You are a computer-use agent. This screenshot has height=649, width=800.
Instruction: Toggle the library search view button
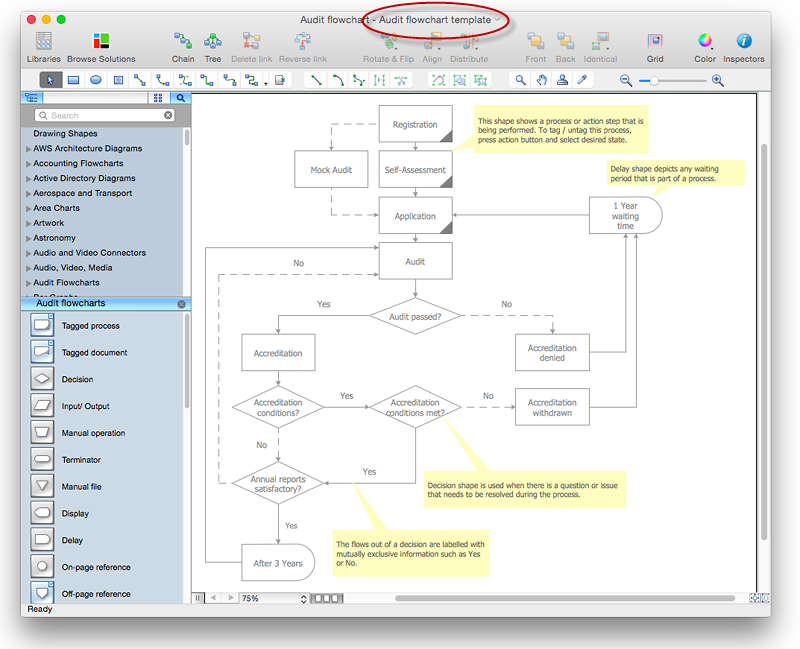(180, 98)
